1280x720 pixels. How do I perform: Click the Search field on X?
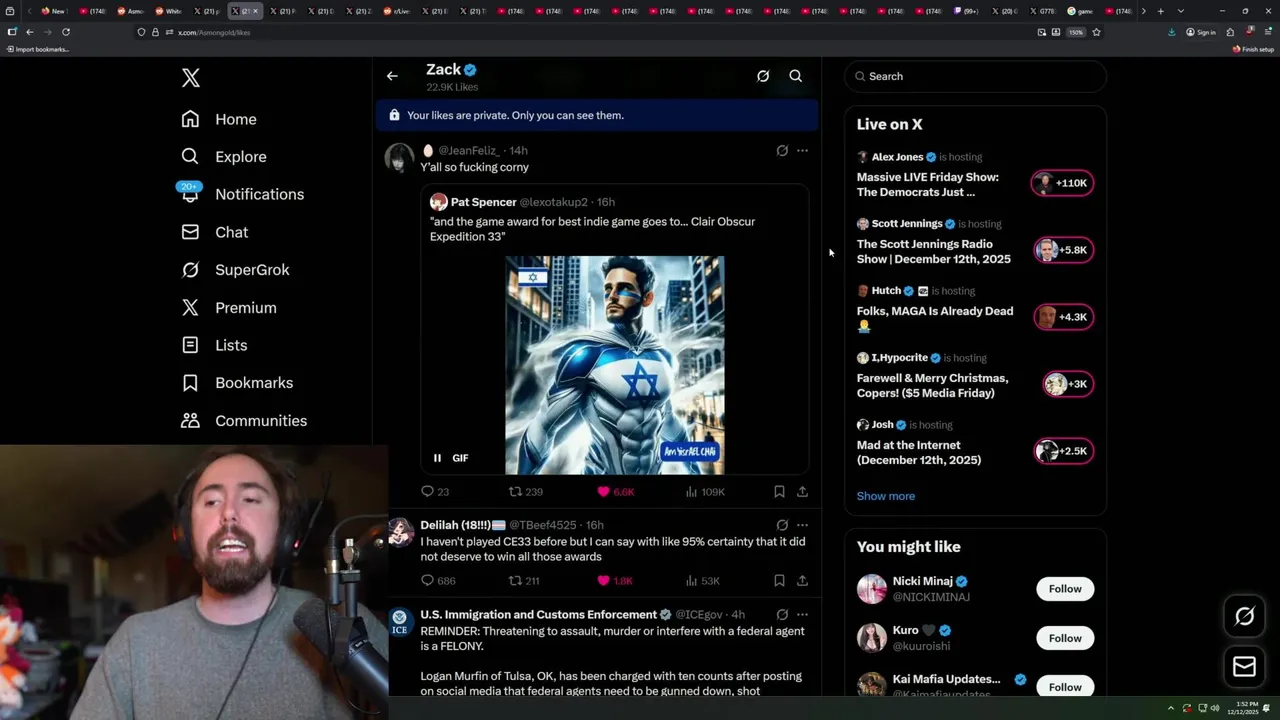pyautogui.click(x=975, y=76)
